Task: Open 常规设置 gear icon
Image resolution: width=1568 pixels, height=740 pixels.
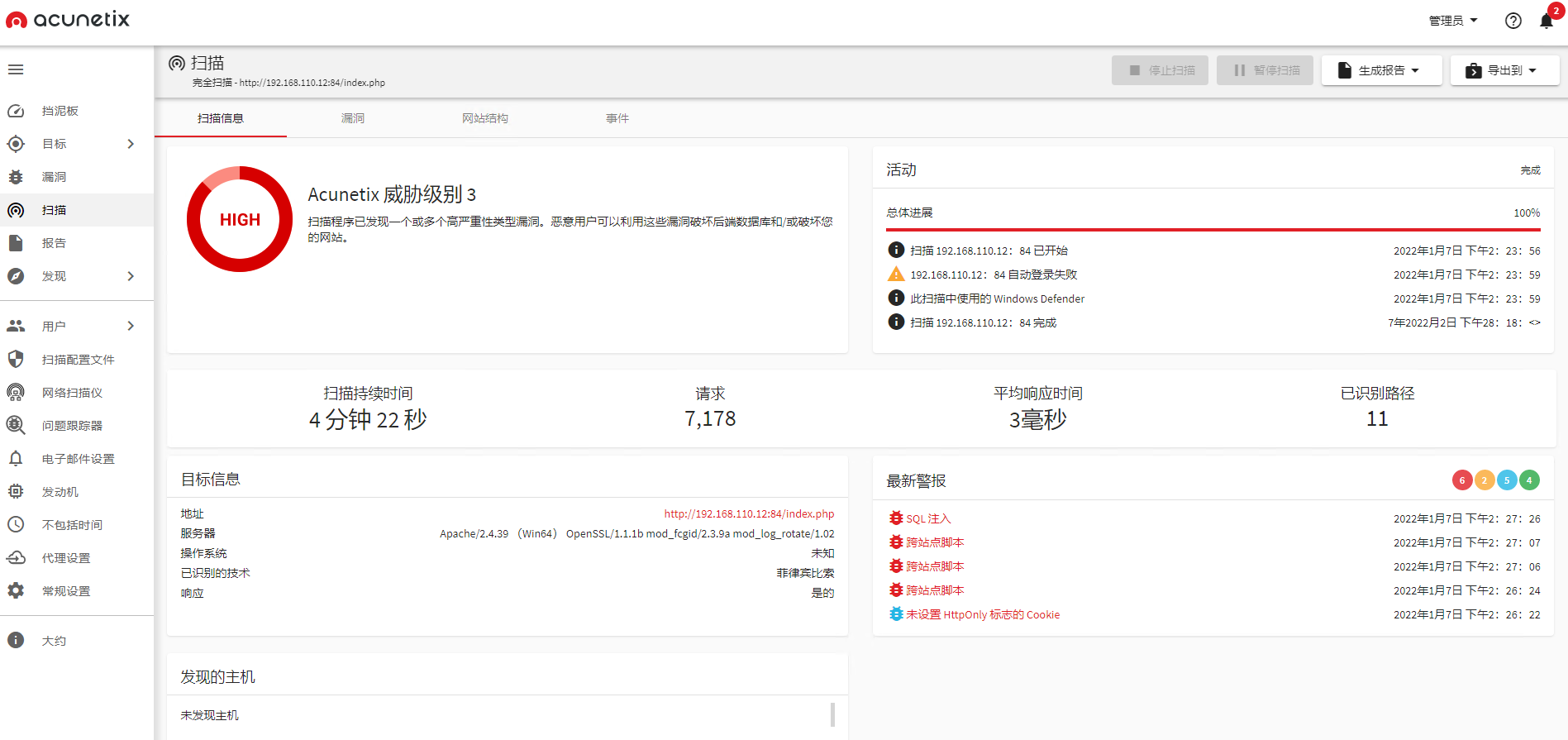Action: point(16,590)
